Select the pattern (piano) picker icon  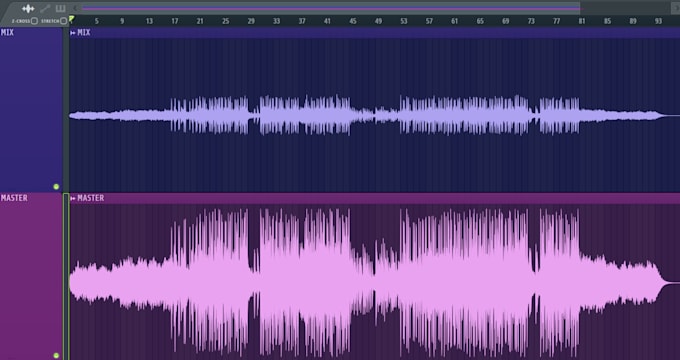click(60, 9)
